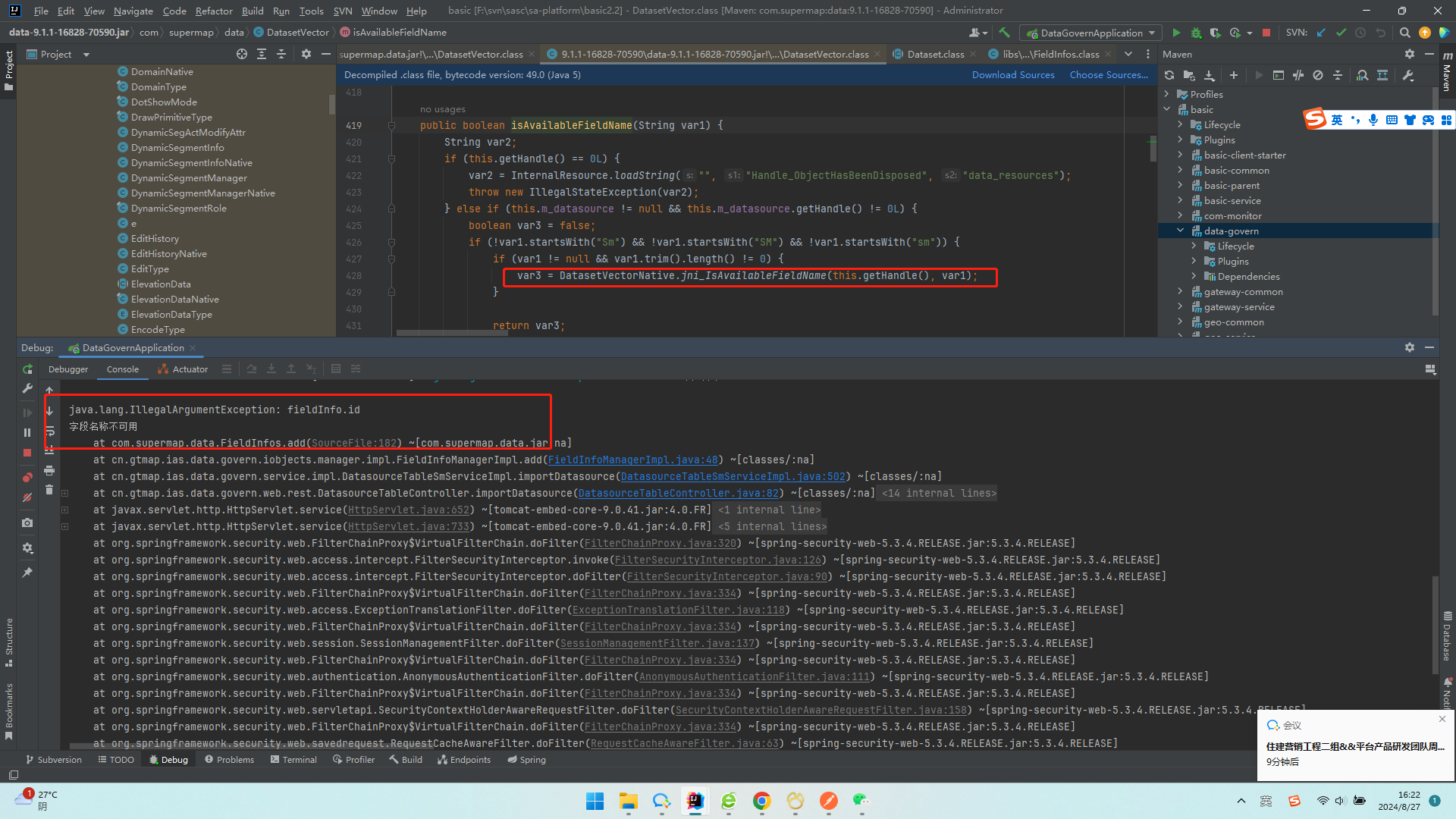1456x819 pixels.
Task: Click the Choose Sources... link
Action: tap(1109, 74)
